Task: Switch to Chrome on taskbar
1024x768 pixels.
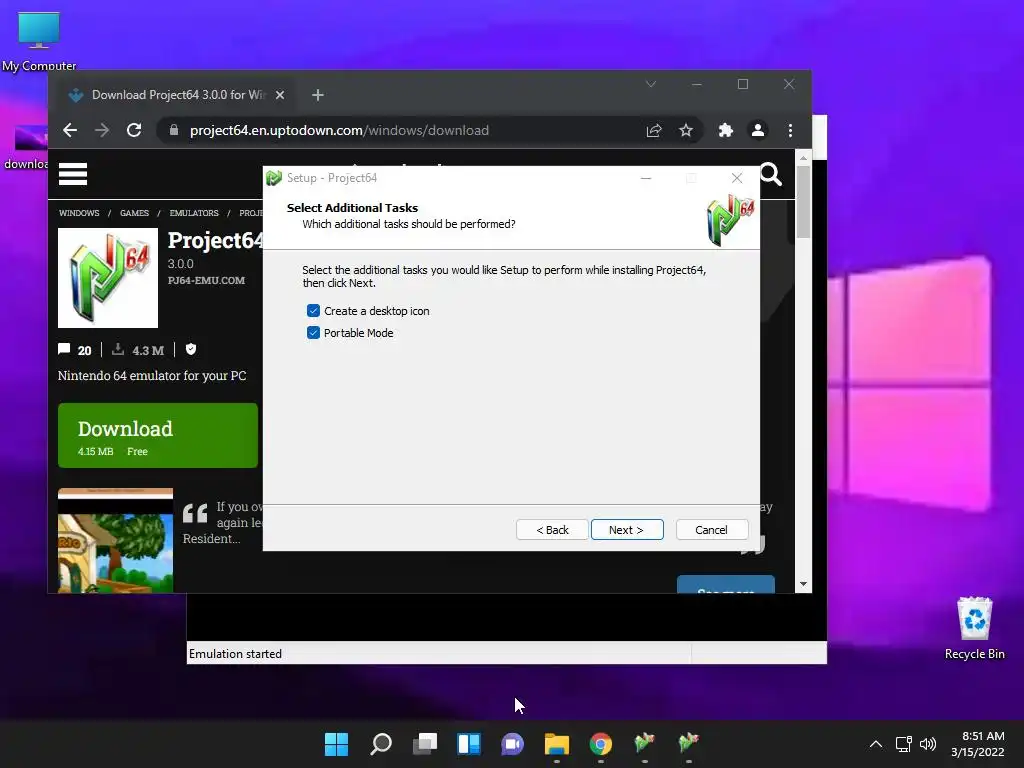Action: 601,744
